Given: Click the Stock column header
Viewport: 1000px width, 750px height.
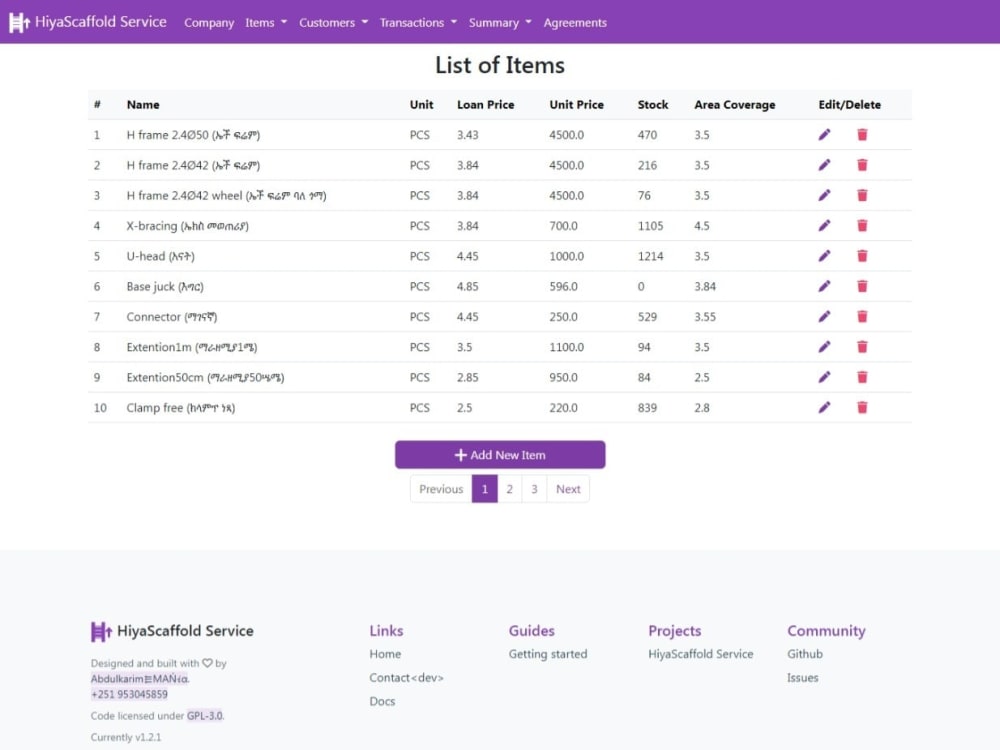Looking at the screenshot, I should (653, 105).
